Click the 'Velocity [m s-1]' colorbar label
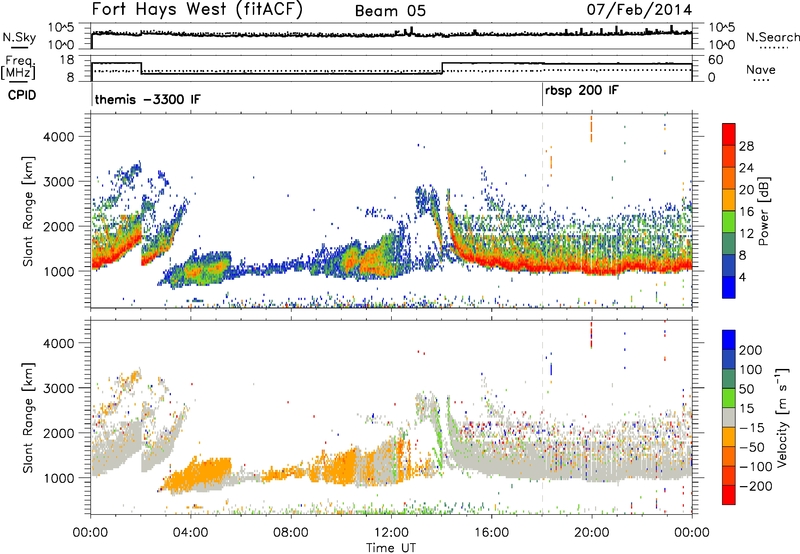The height and width of the screenshot is (554, 800). click(x=782, y=417)
